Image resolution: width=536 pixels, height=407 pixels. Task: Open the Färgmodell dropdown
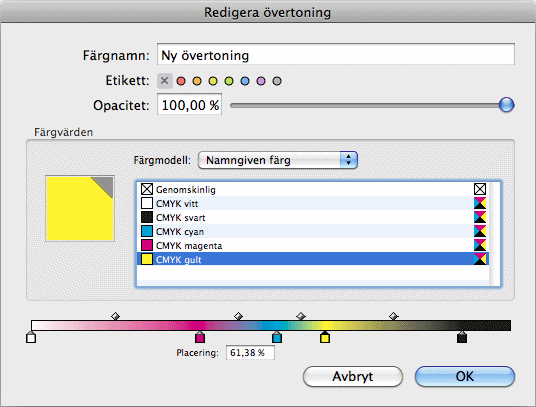278,160
